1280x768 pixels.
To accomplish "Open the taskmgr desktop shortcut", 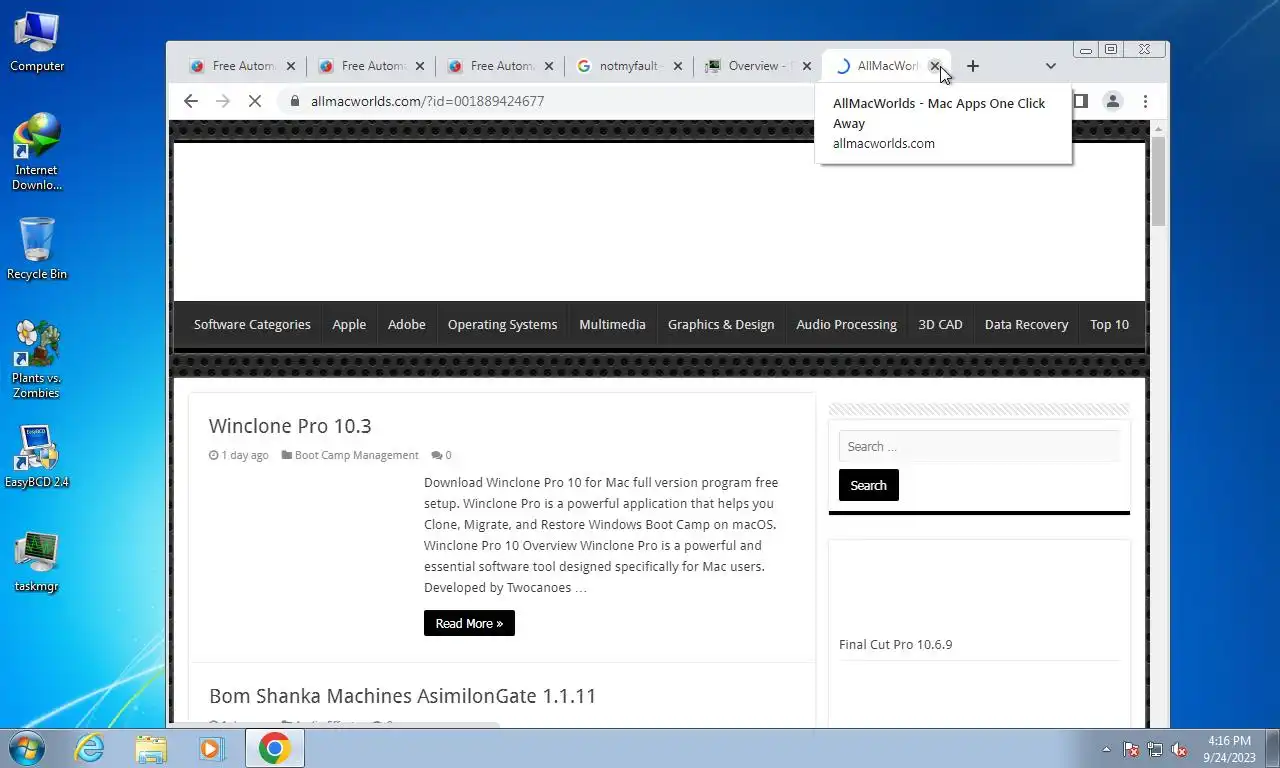I will click(37, 562).
